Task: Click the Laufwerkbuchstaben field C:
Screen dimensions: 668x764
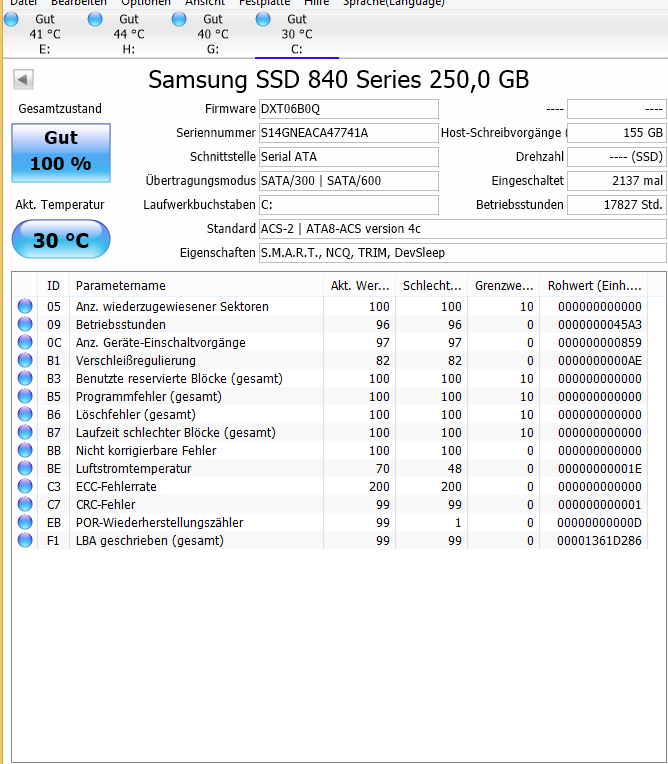Action: click(349, 205)
